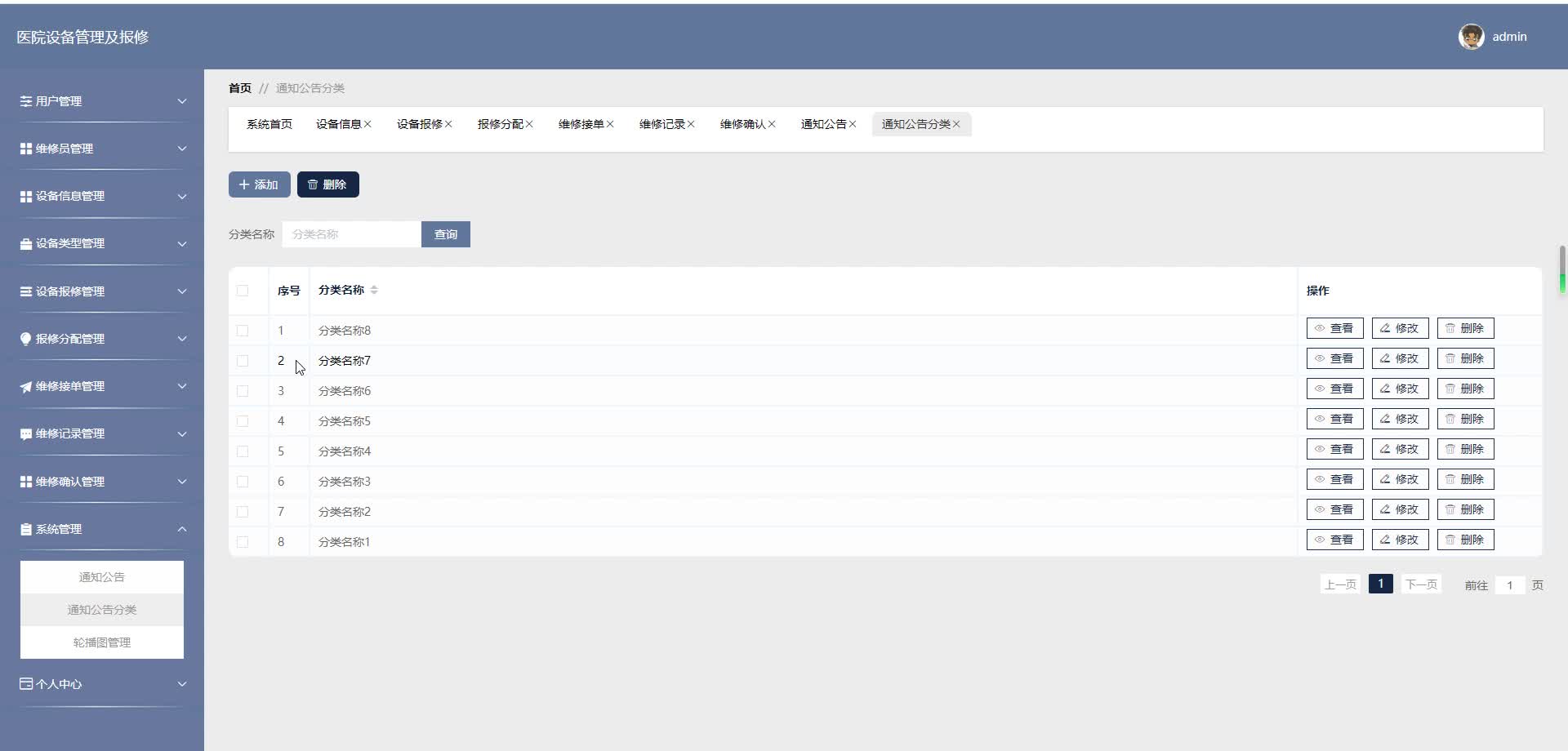Check the box for row 分类名称8

[243, 331]
